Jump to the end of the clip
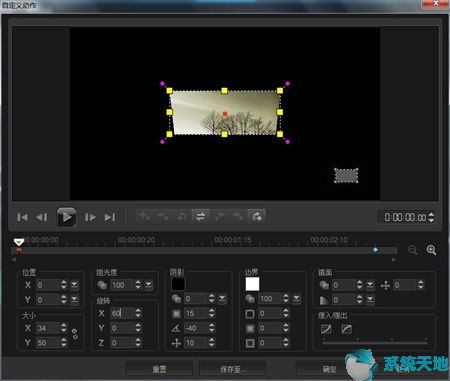 (110, 217)
